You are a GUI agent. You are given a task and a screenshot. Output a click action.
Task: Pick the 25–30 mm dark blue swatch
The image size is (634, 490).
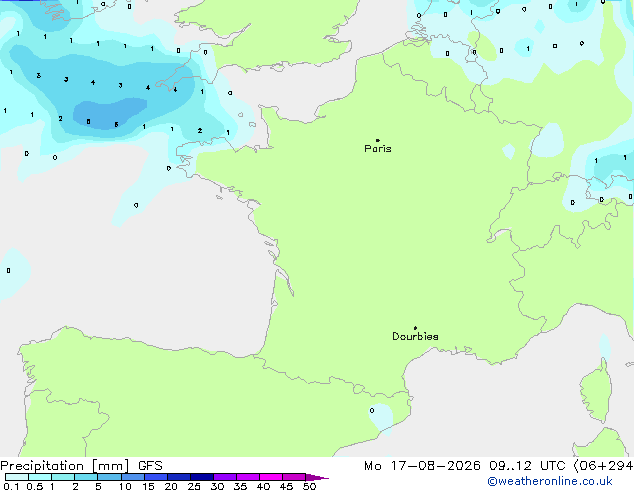(x=202, y=477)
